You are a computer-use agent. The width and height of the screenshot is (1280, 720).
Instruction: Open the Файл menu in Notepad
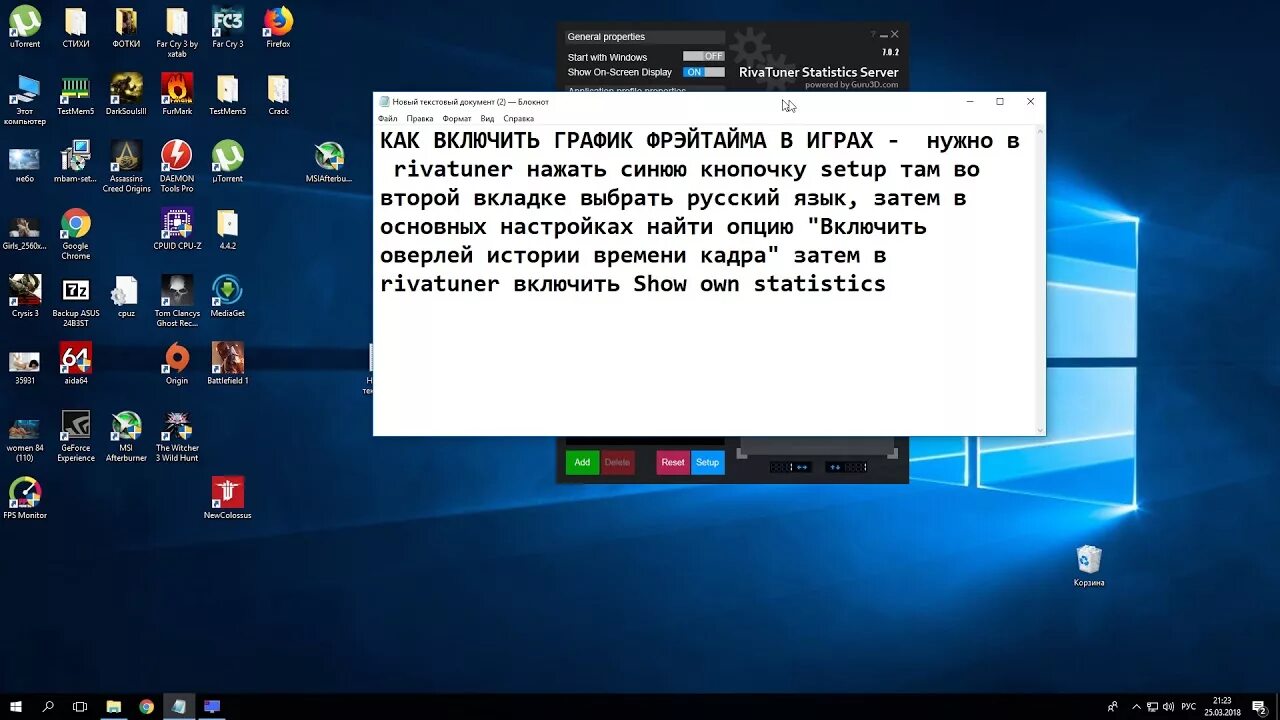coord(387,118)
